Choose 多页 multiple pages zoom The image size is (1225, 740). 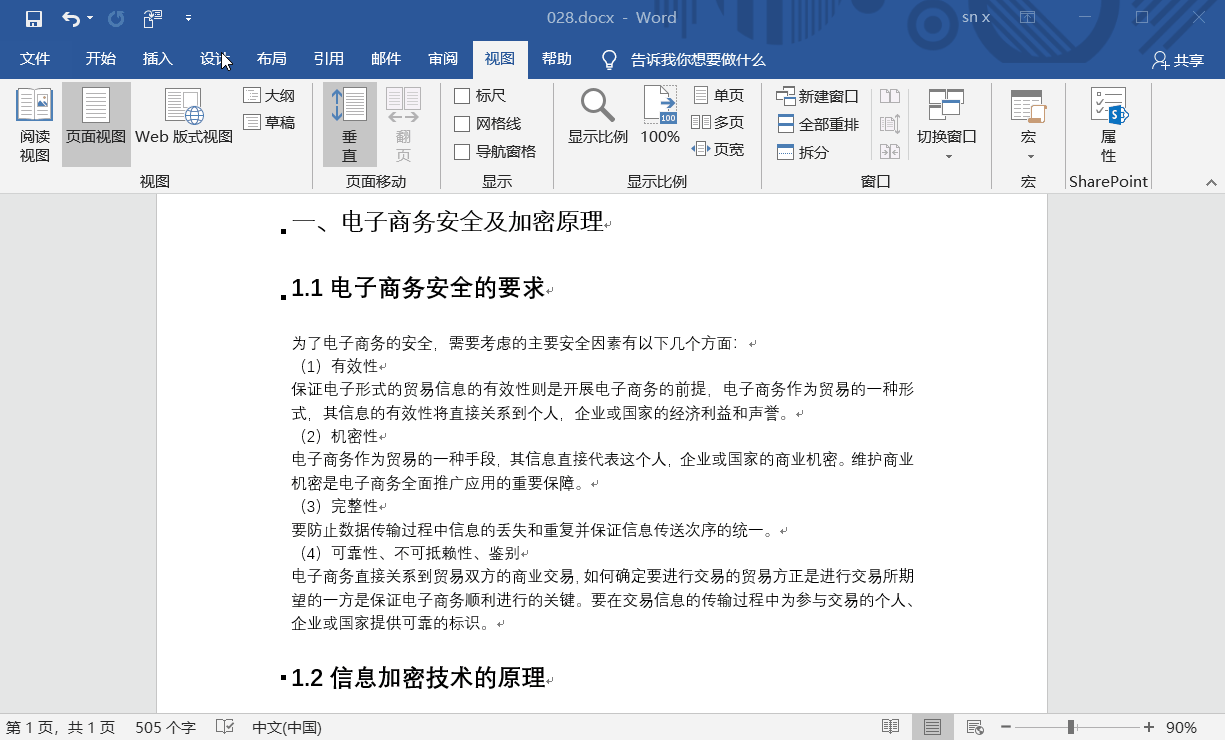click(718, 122)
